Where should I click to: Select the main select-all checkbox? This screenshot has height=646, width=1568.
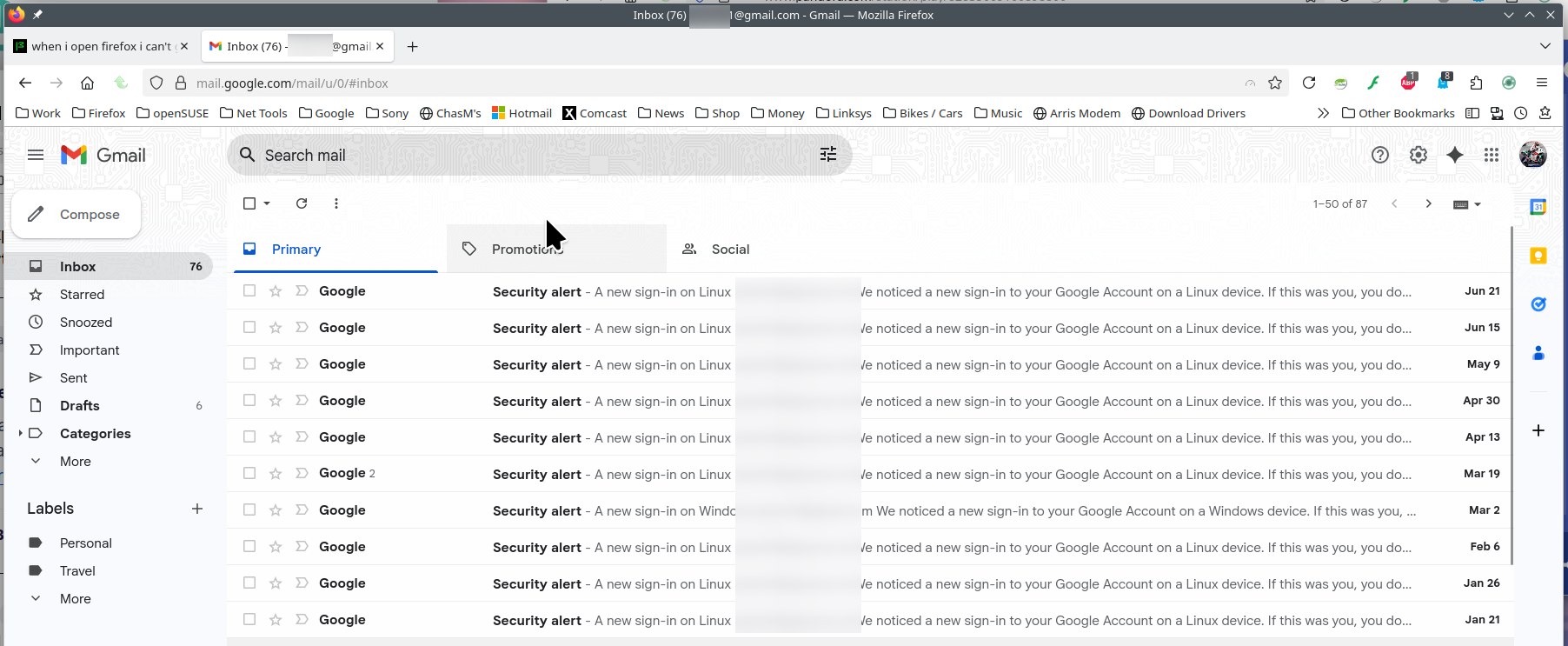pos(249,203)
